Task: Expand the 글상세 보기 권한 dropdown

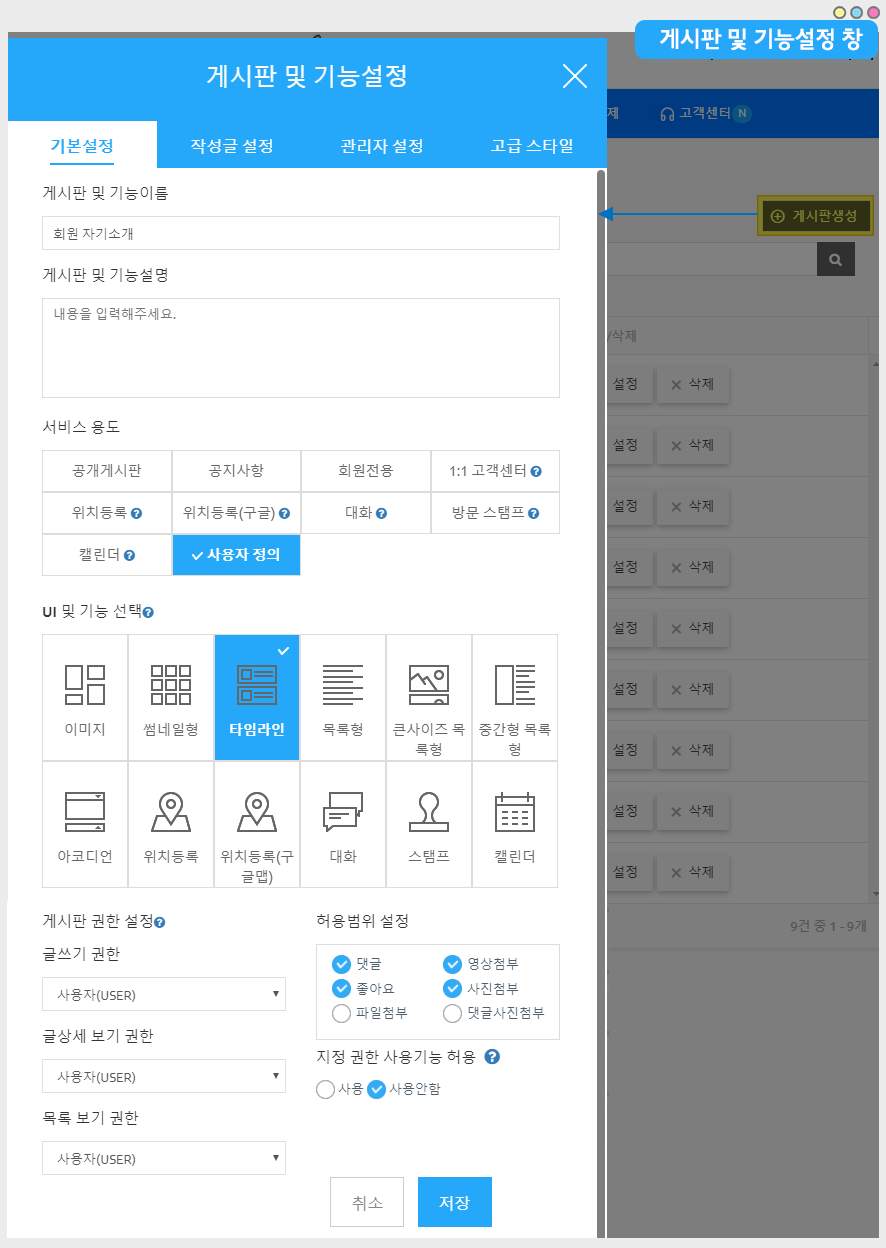Action: tap(164, 1077)
